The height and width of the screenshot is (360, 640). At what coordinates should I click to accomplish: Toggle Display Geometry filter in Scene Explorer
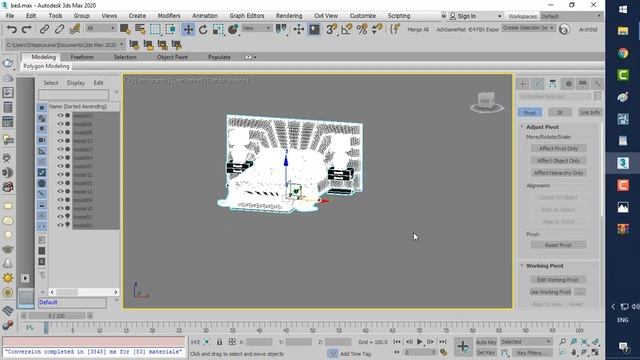42,108
